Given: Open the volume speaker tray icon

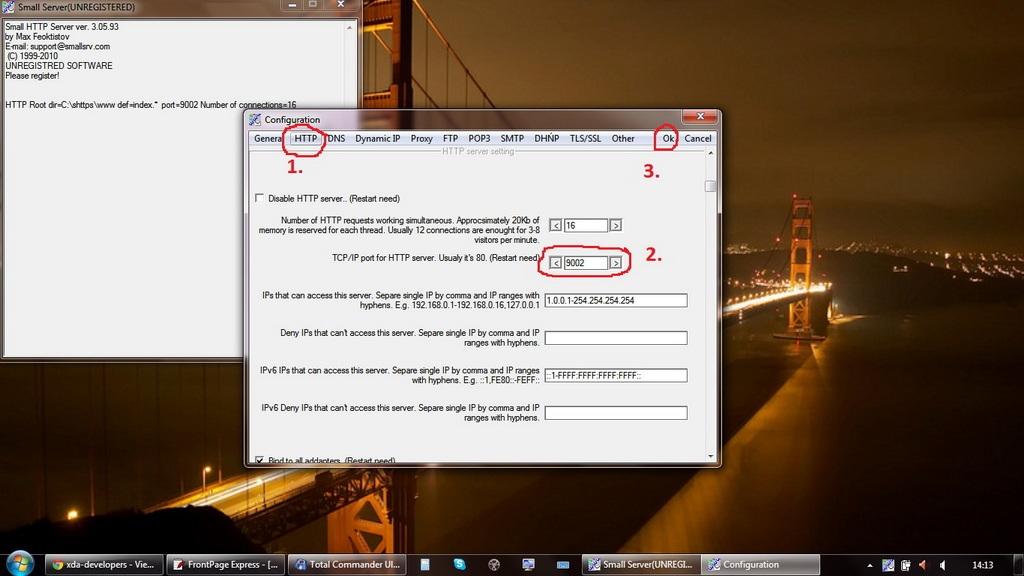Looking at the screenshot, I should coord(942,565).
